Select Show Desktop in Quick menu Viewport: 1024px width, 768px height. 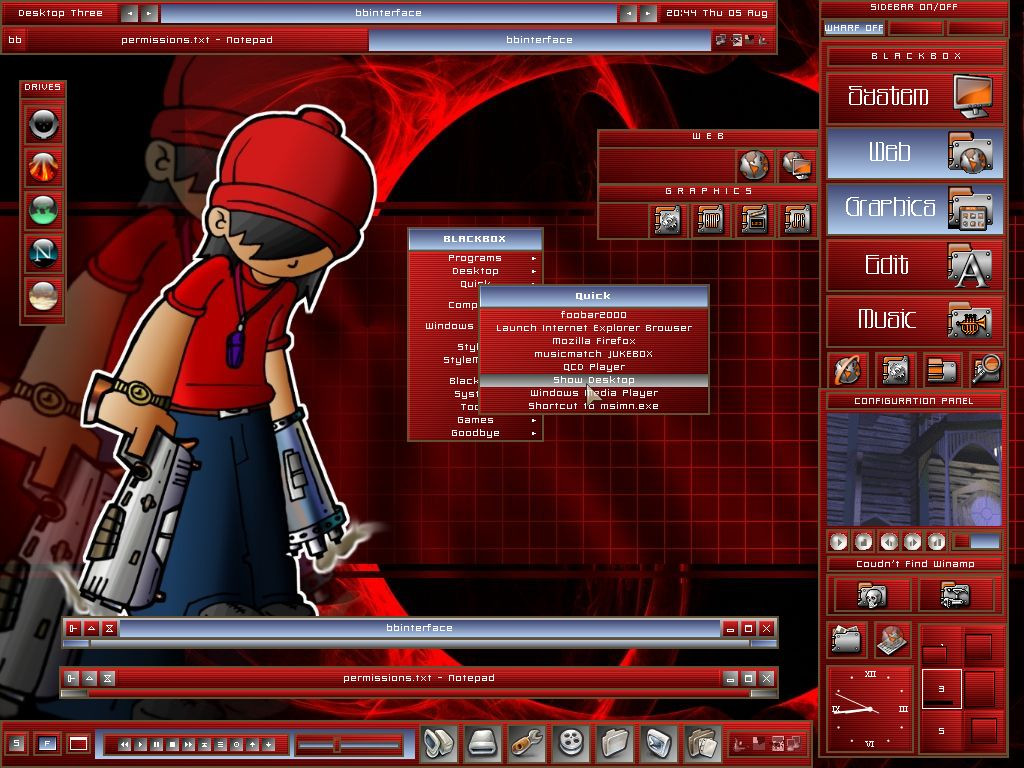[x=594, y=380]
